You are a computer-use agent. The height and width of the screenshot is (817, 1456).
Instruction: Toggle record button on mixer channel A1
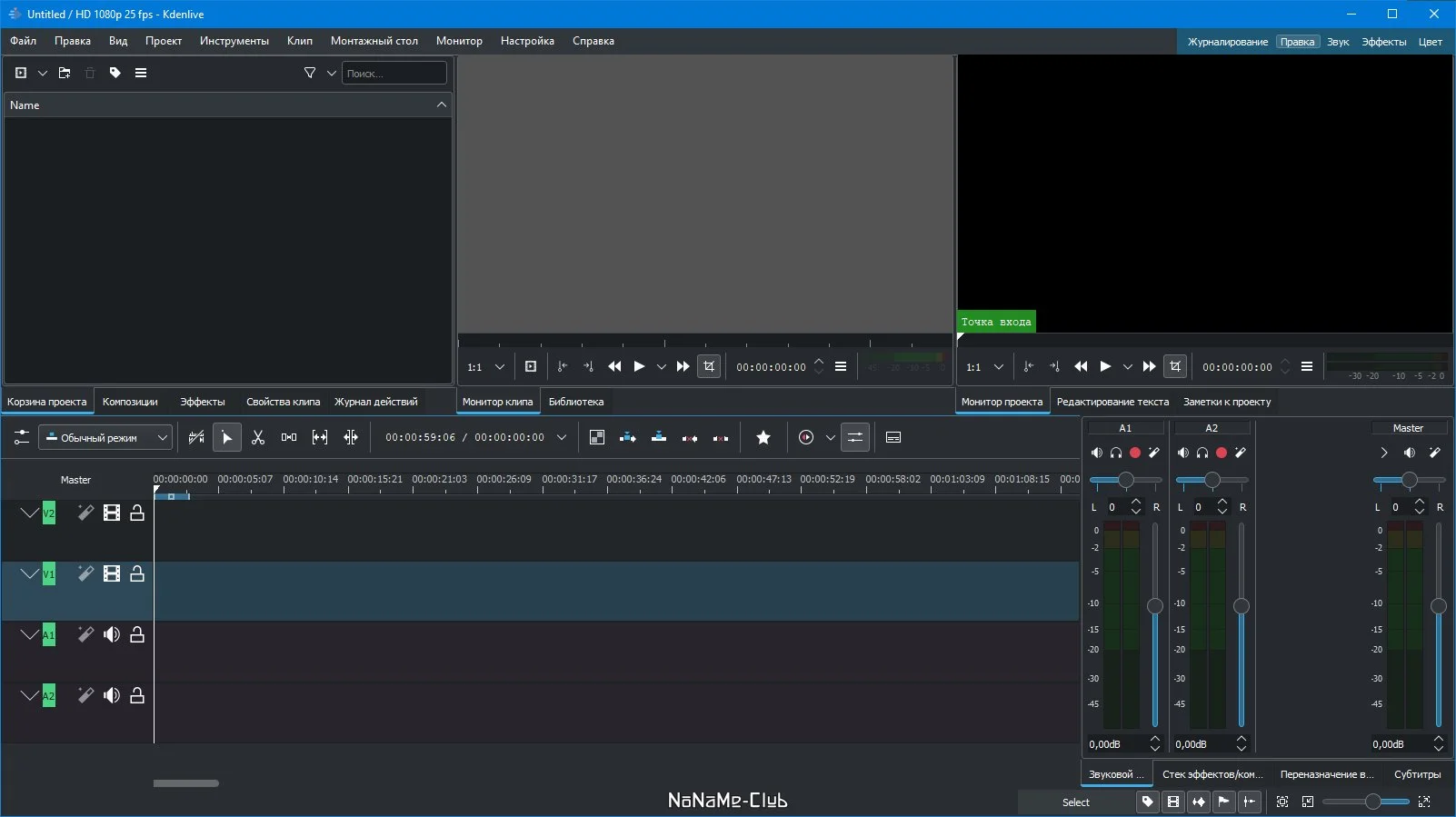tap(1135, 453)
